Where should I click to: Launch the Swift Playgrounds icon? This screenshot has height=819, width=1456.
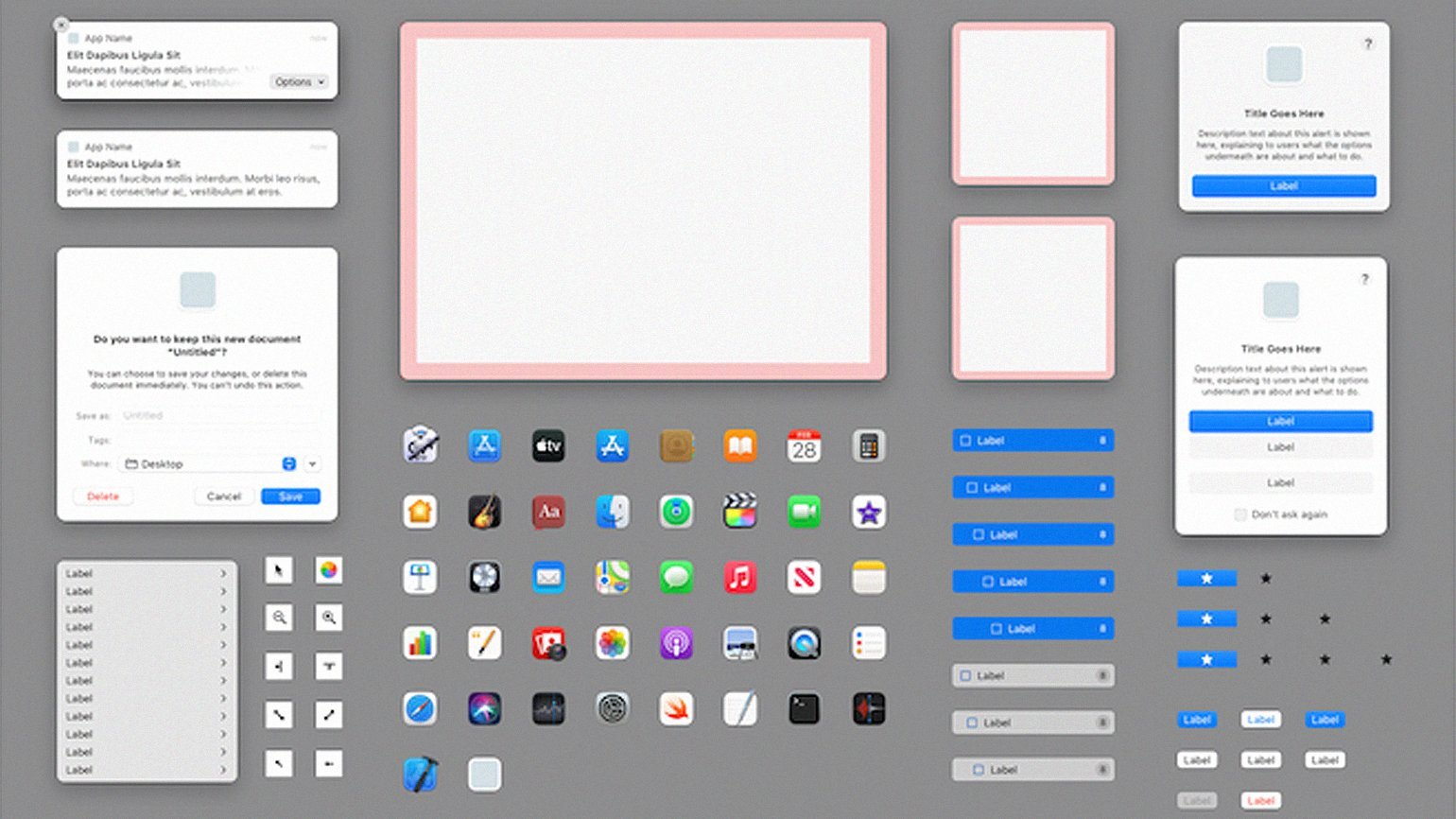point(676,708)
